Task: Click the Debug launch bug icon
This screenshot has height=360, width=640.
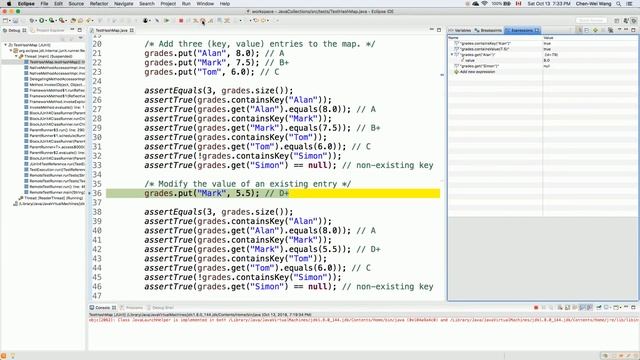Action: [32, 20]
